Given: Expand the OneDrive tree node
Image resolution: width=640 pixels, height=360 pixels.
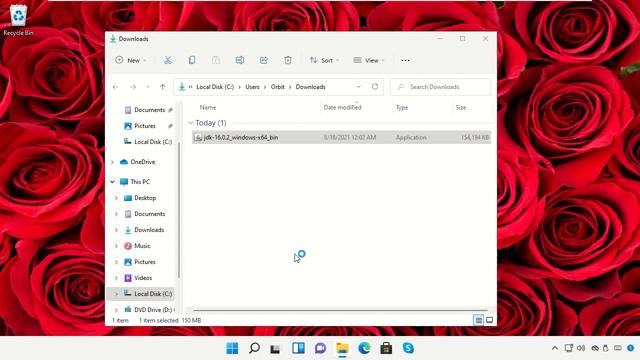Looking at the screenshot, I should [x=113, y=162].
